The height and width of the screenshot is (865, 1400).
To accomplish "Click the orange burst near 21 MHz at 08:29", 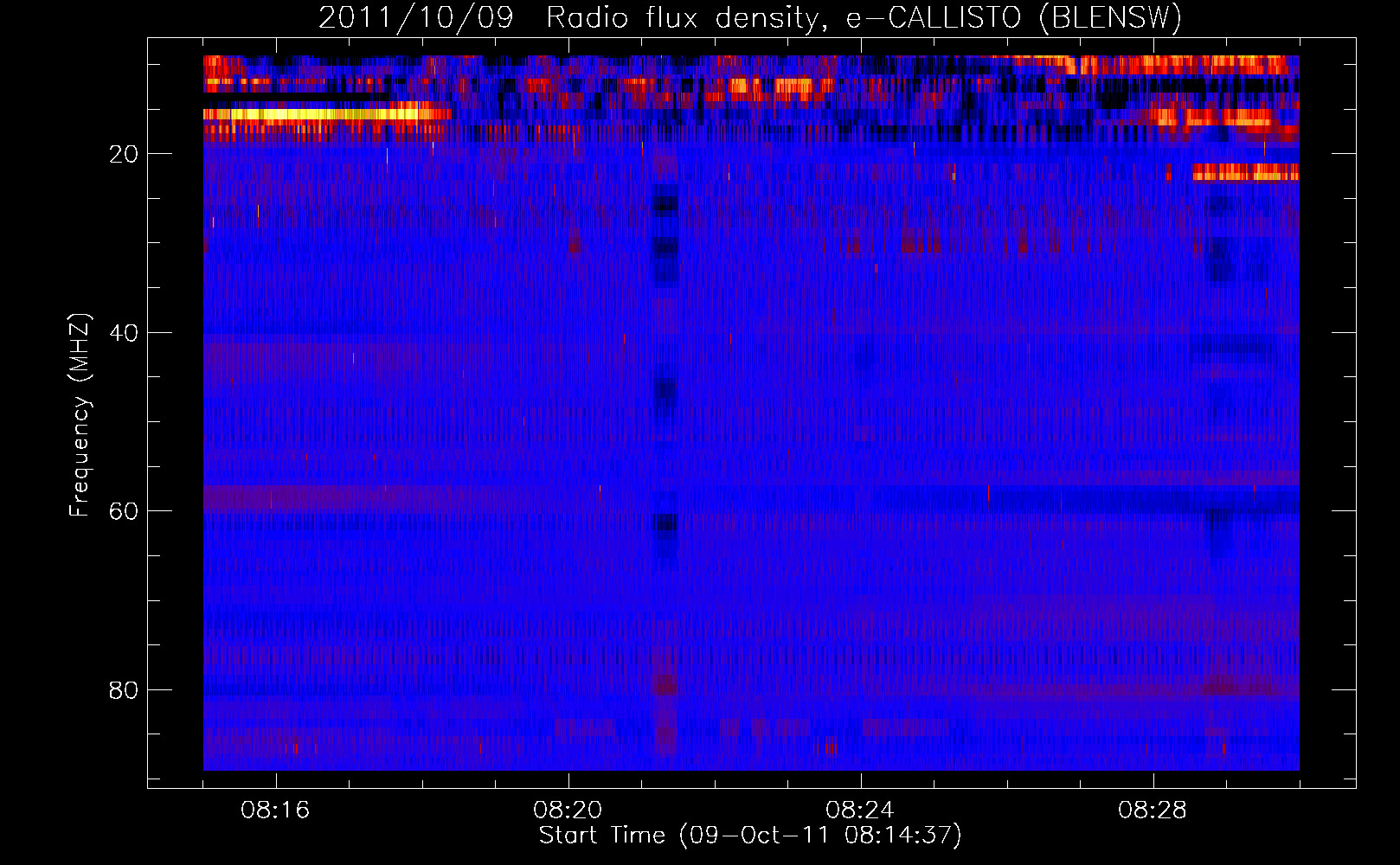I will pyautogui.click(x=1246, y=173).
